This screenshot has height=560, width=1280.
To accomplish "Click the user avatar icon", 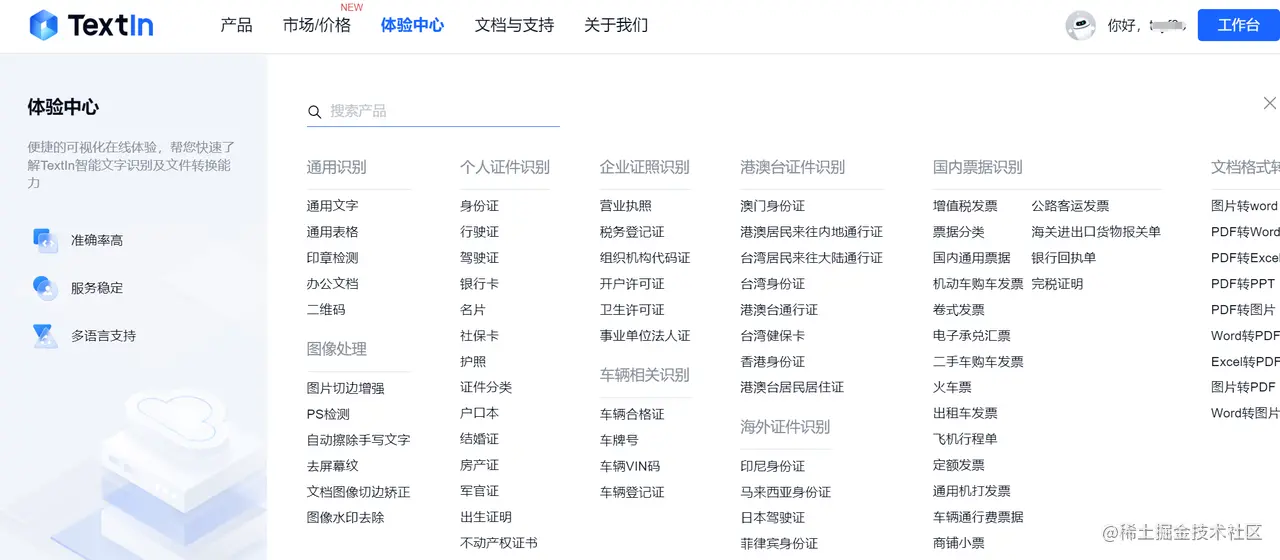I will tap(1081, 25).
